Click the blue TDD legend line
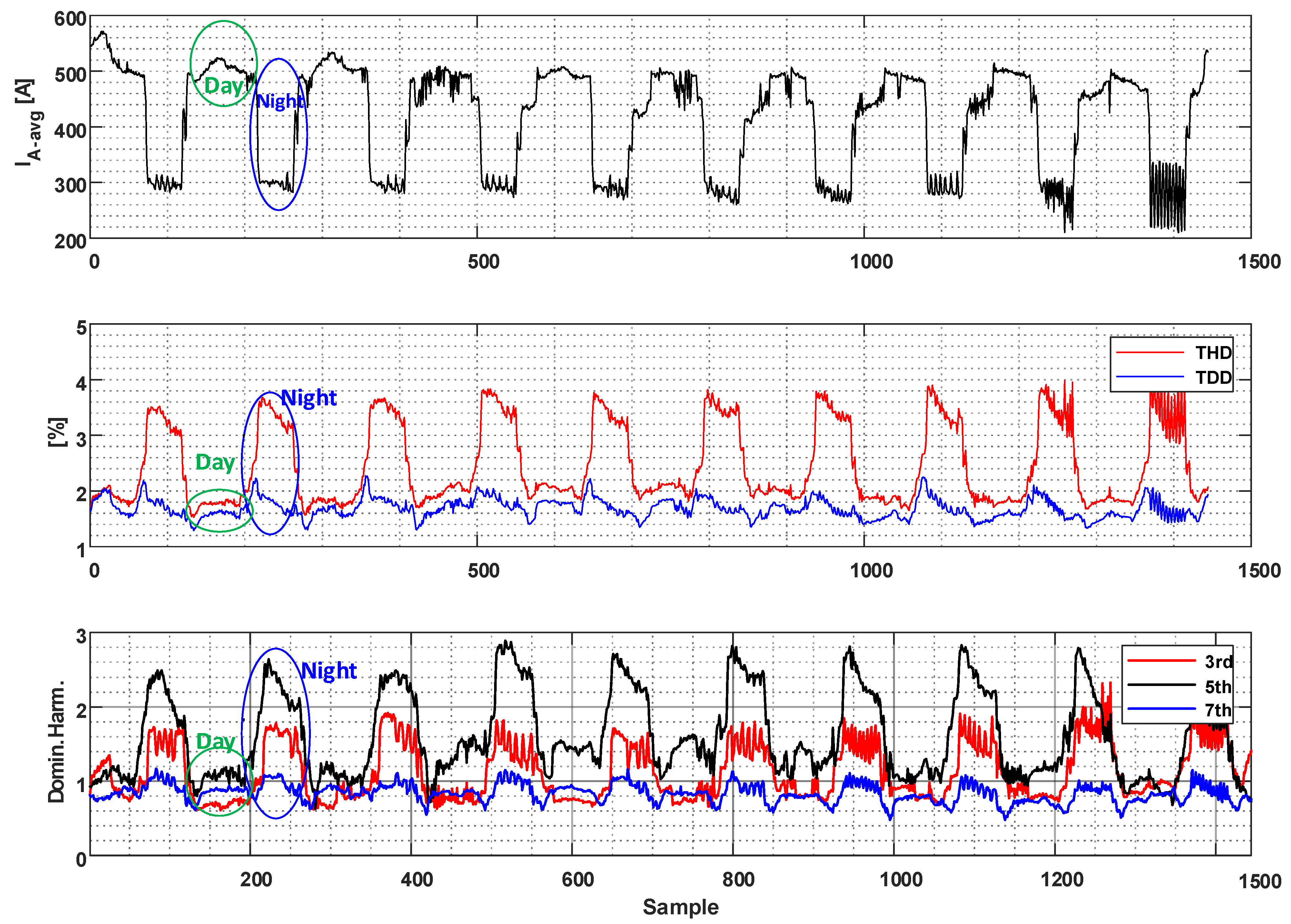The width and height of the screenshot is (1291, 924). point(1150,377)
